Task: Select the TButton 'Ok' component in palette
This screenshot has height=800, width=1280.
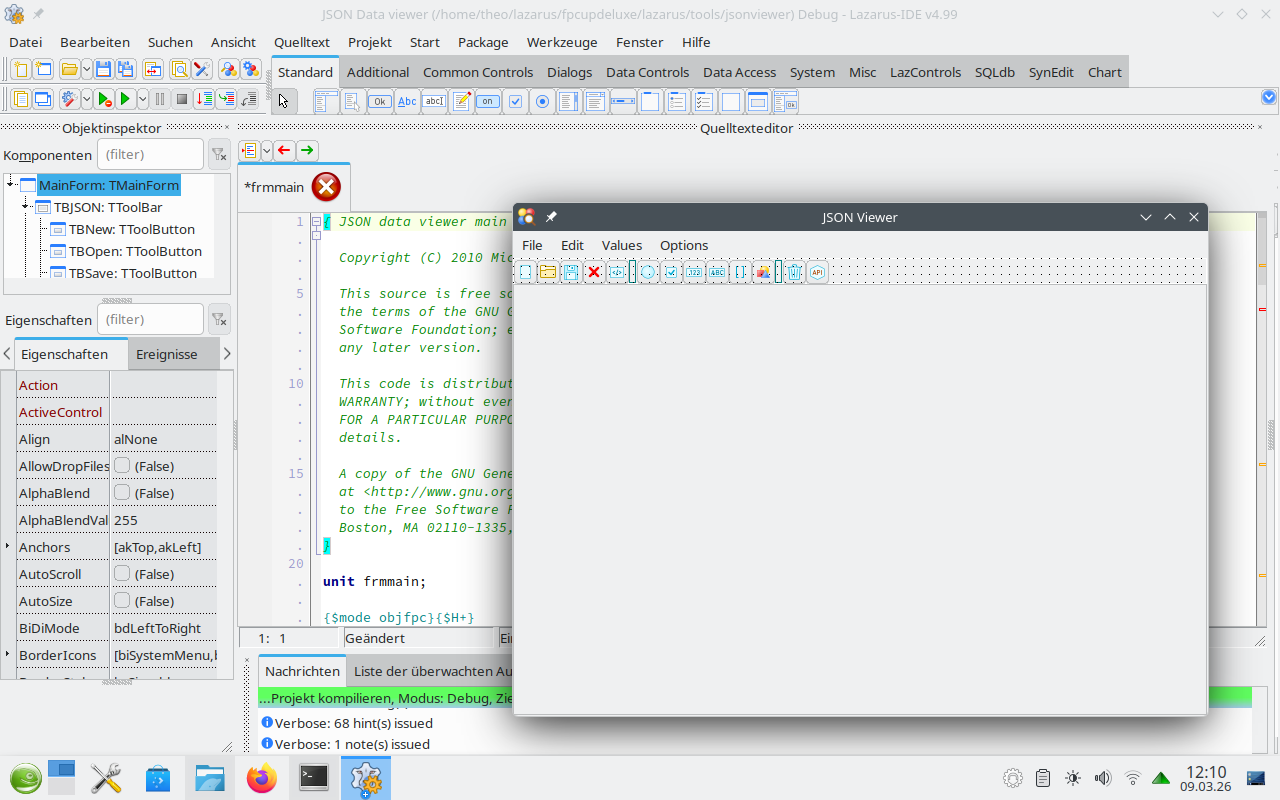Action: pos(380,101)
